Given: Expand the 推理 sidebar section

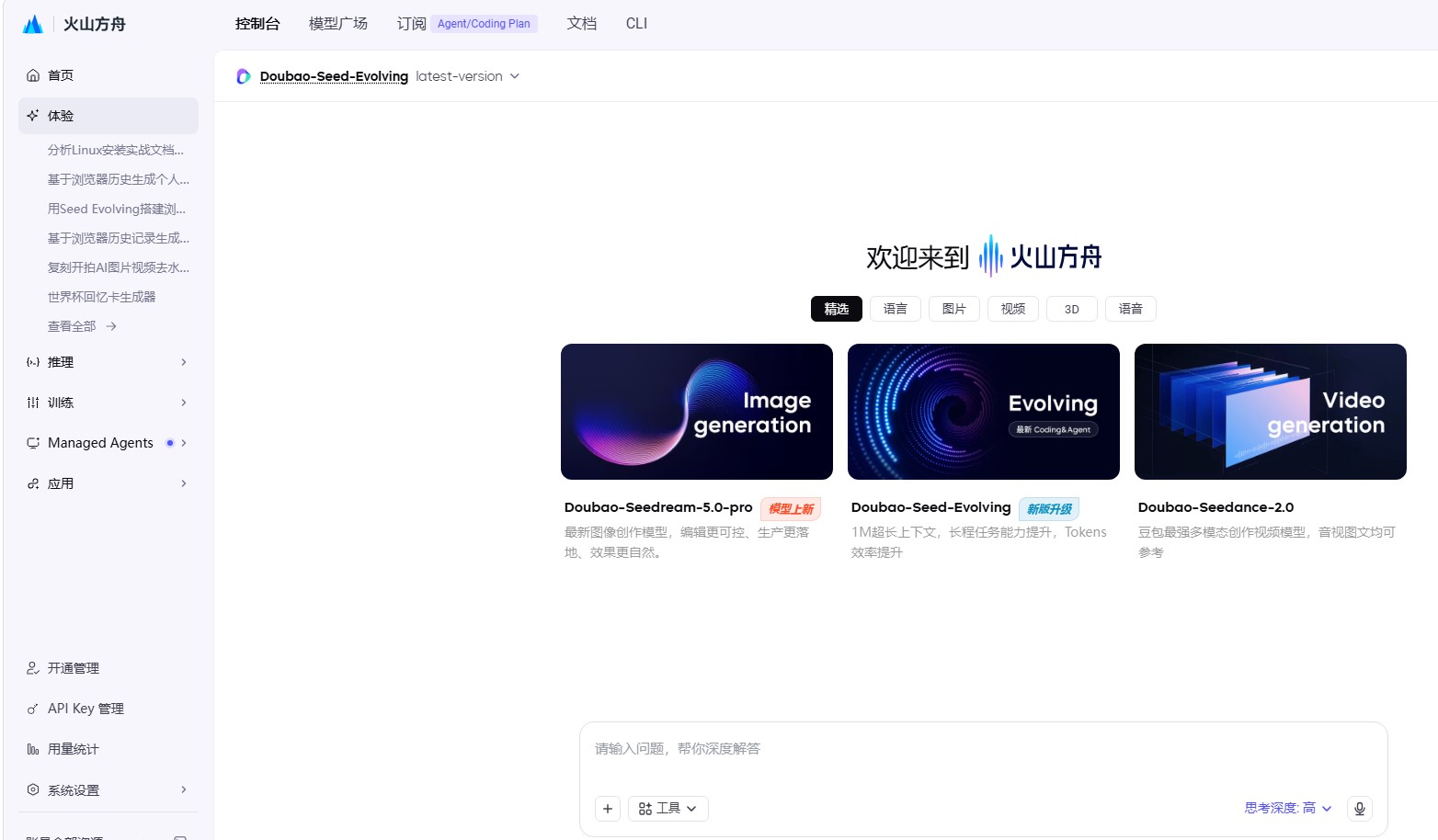Looking at the screenshot, I should coord(184,362).
